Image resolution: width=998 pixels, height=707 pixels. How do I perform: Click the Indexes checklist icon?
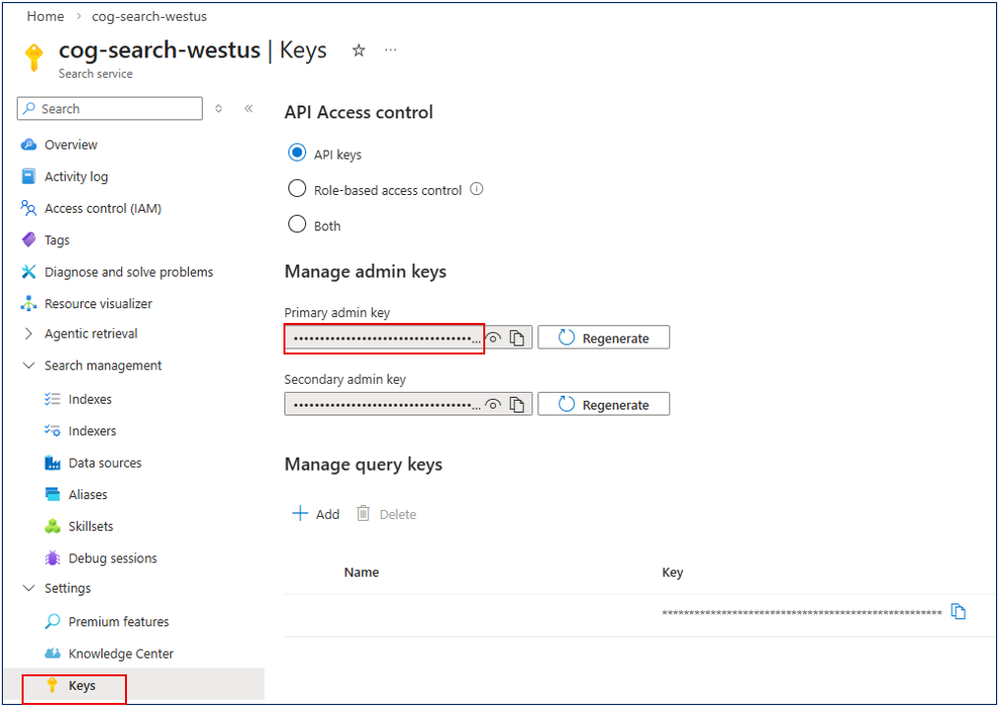click(x=52, y=399)
